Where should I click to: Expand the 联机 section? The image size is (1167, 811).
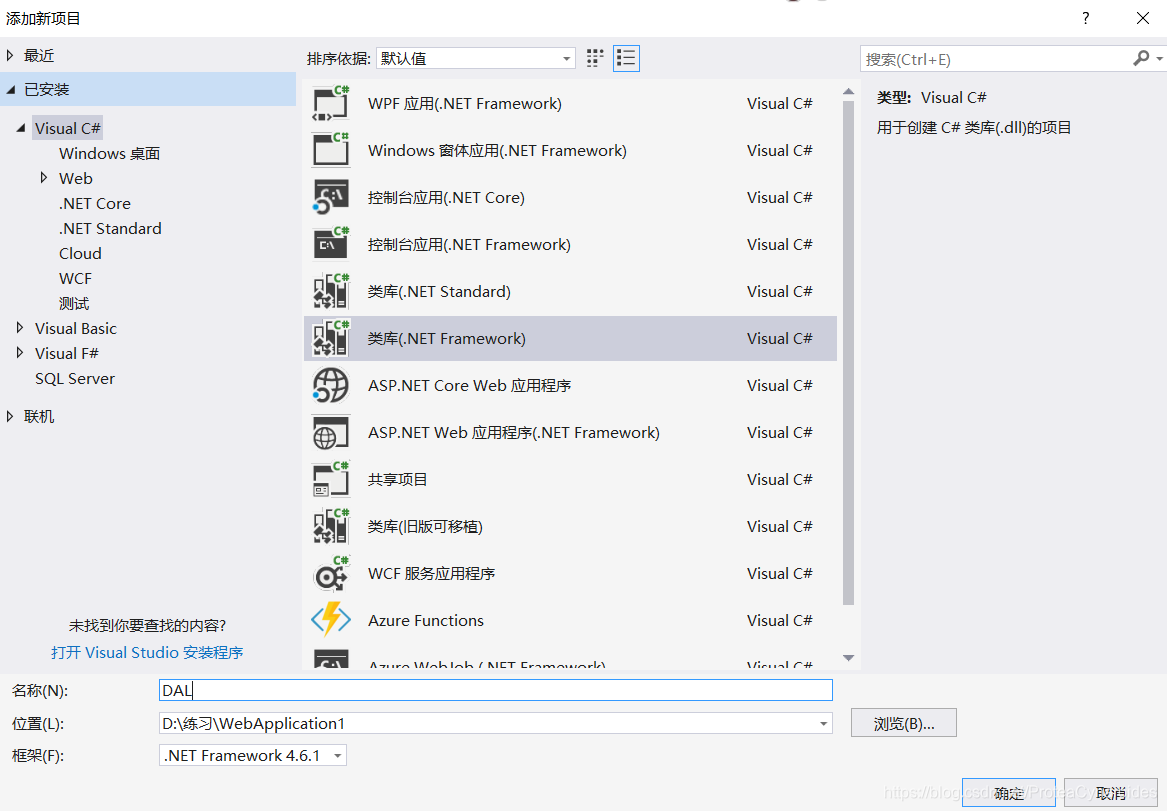point(10,416)
